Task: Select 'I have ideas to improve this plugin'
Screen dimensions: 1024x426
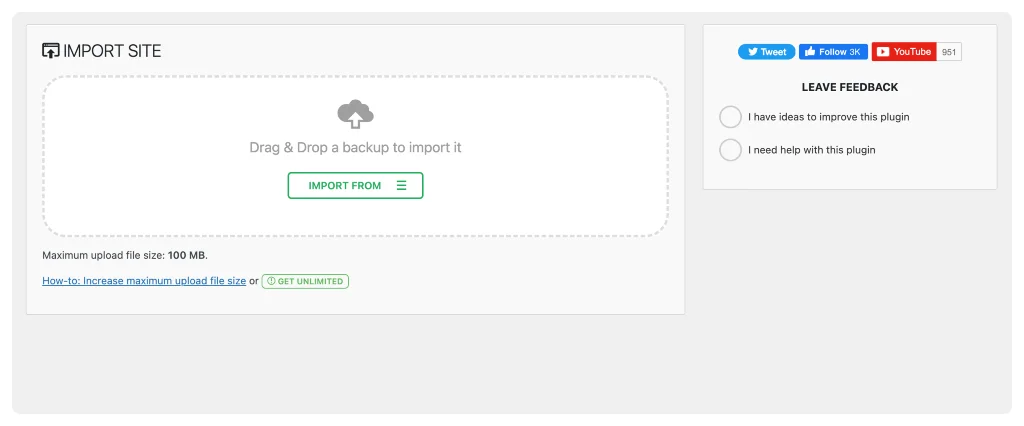Action: 730,117
